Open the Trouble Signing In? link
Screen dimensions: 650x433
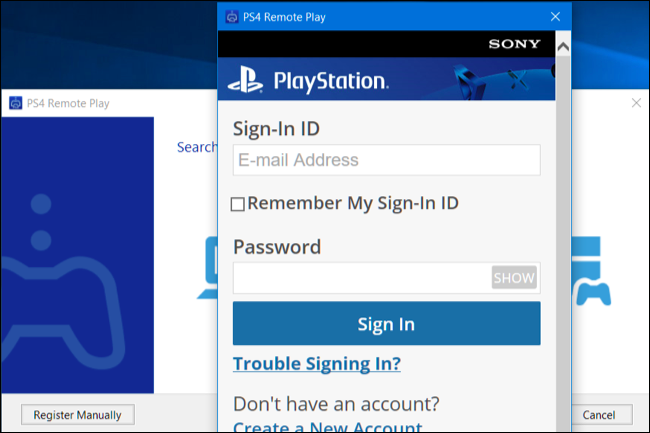click(317, 363)
